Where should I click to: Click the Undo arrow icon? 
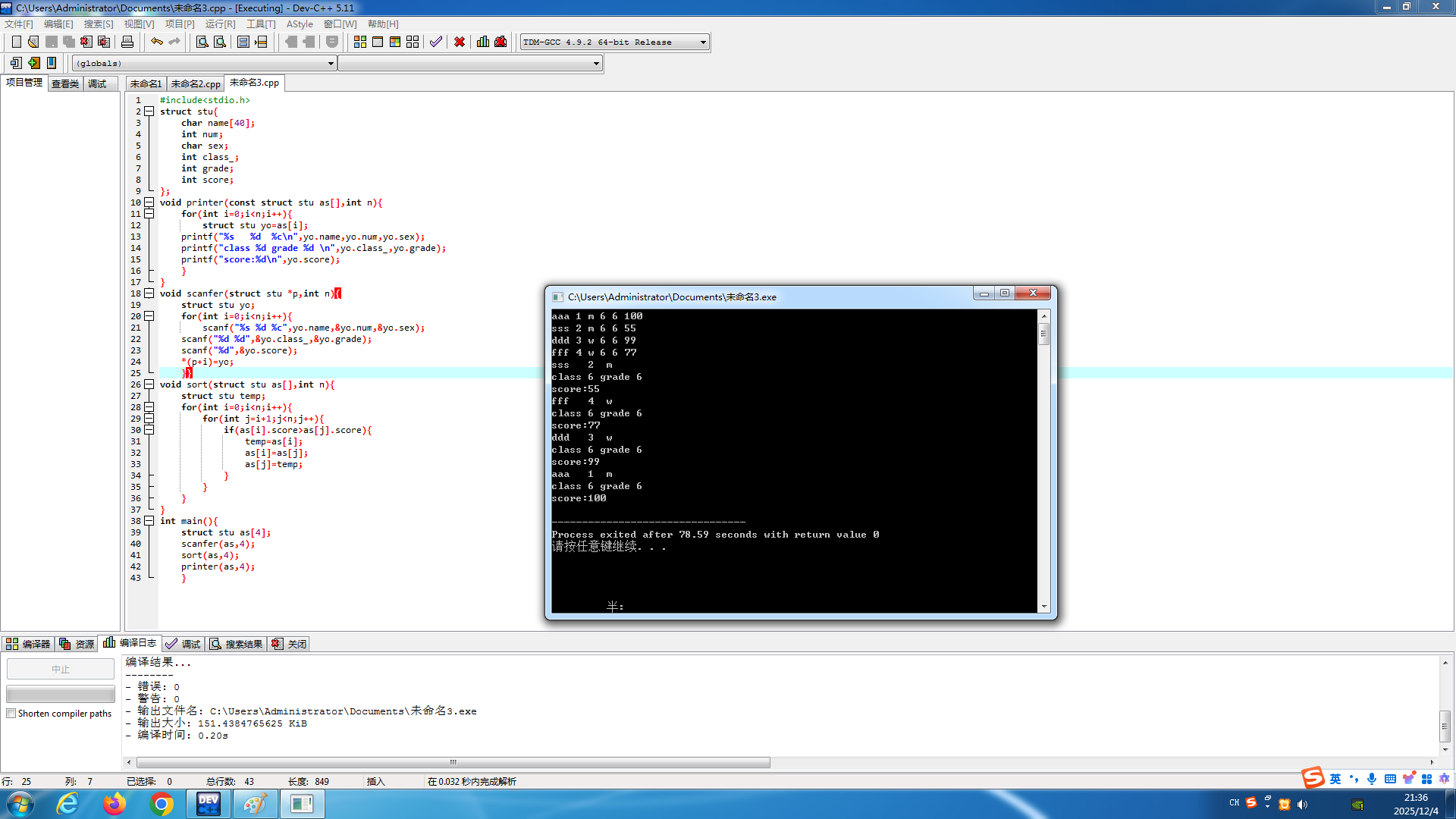coord(156,42)
